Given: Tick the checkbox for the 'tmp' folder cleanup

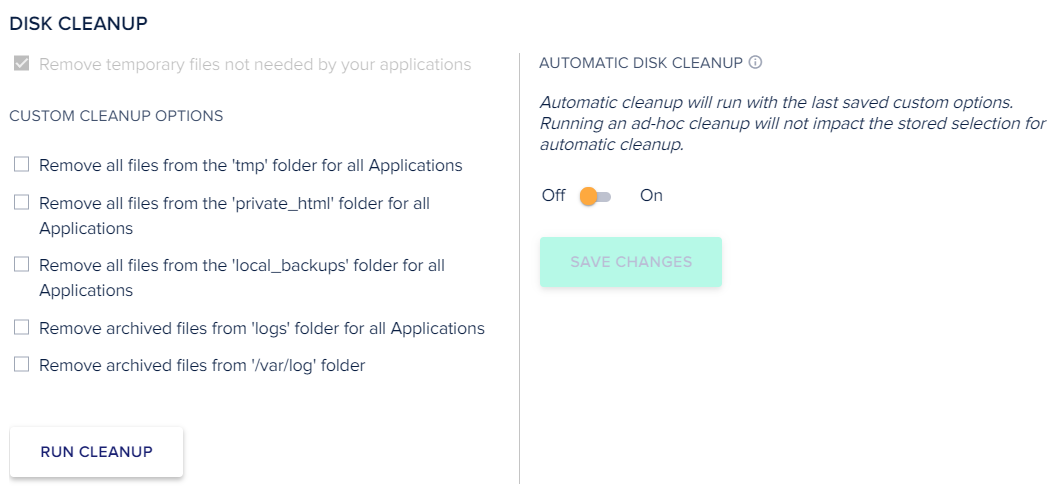Looking at the screenshot, I should click(21, 164).
